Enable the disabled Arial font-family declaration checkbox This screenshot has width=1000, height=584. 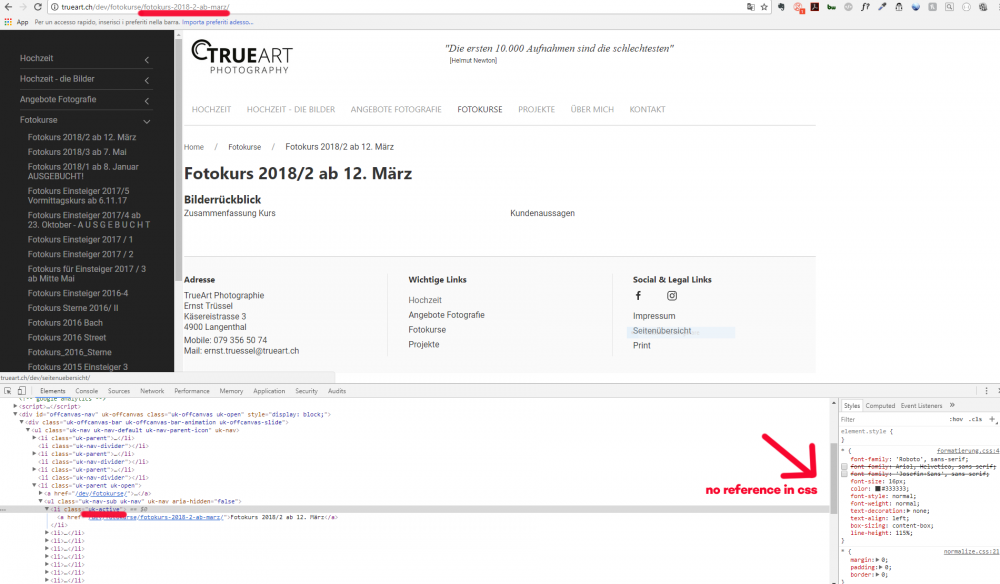(x=844, y=466)
